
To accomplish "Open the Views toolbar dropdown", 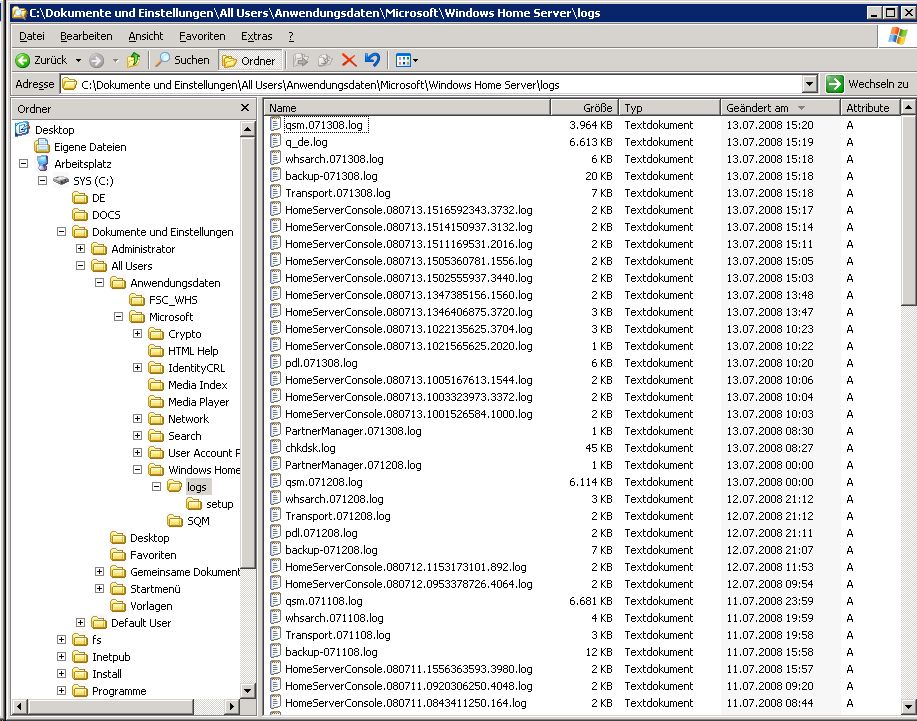I will pyautogui.click(x=407, y=60).
